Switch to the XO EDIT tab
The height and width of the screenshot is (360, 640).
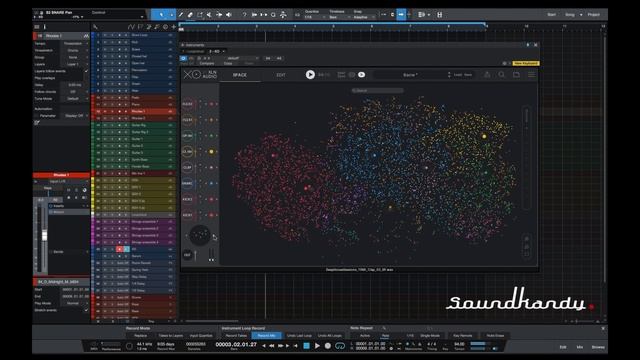281,75
